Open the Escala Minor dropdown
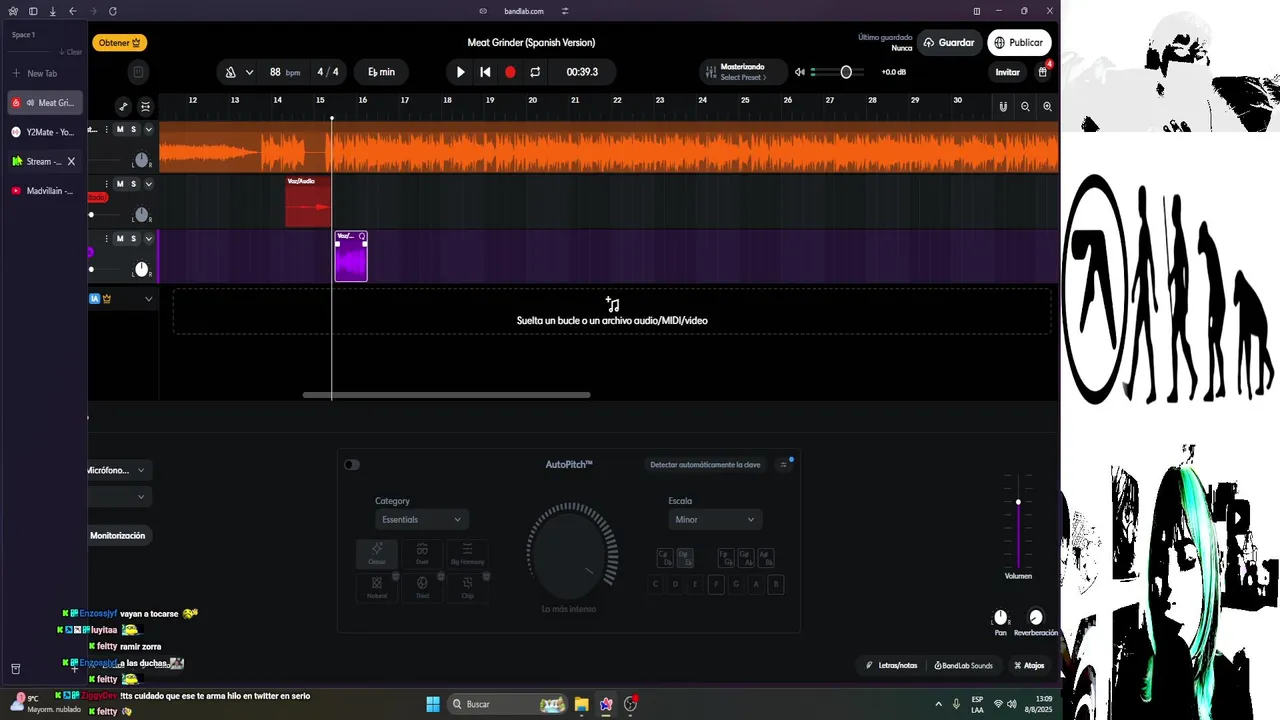 coord(715,520)
